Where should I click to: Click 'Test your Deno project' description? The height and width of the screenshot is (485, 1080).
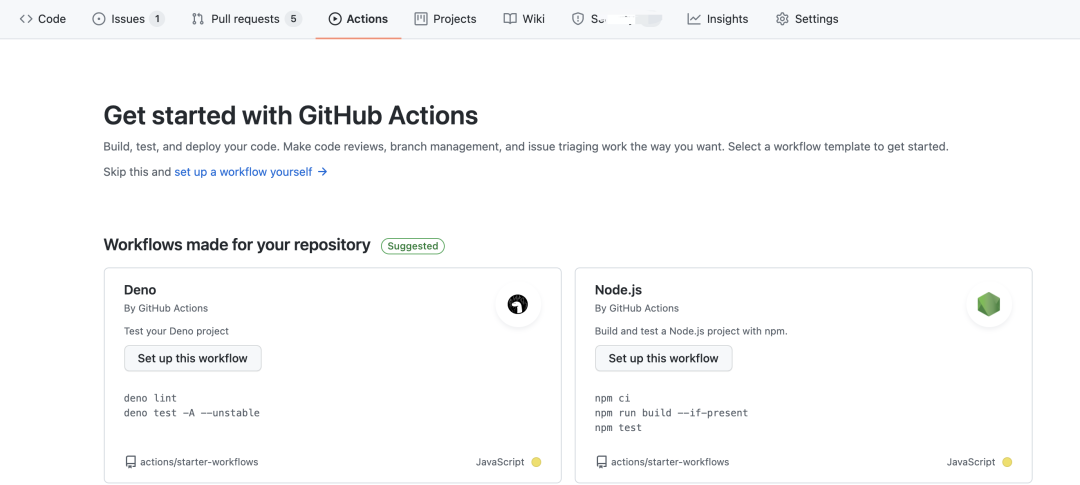coord(176,331)
